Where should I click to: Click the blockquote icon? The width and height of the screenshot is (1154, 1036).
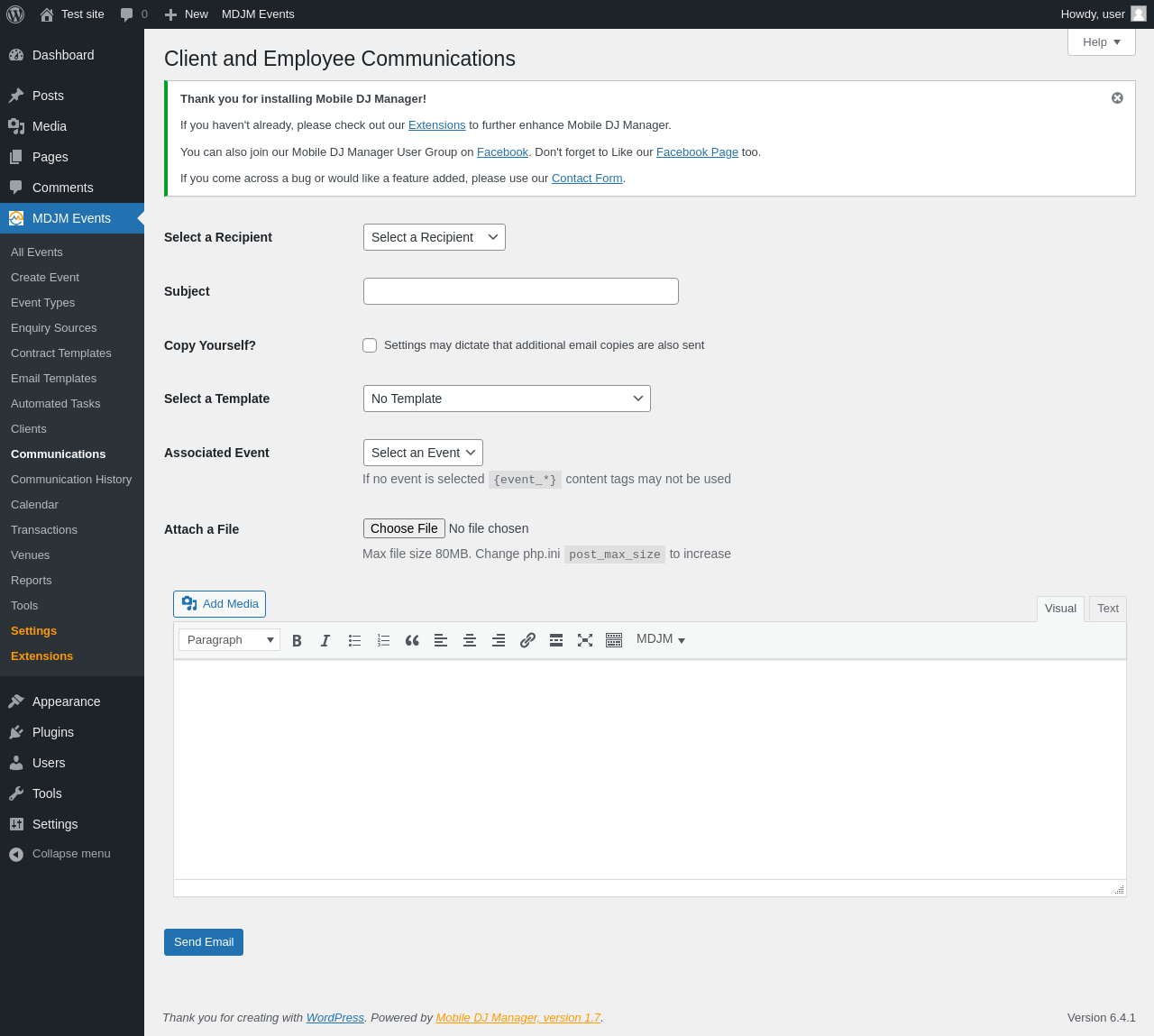412,640
